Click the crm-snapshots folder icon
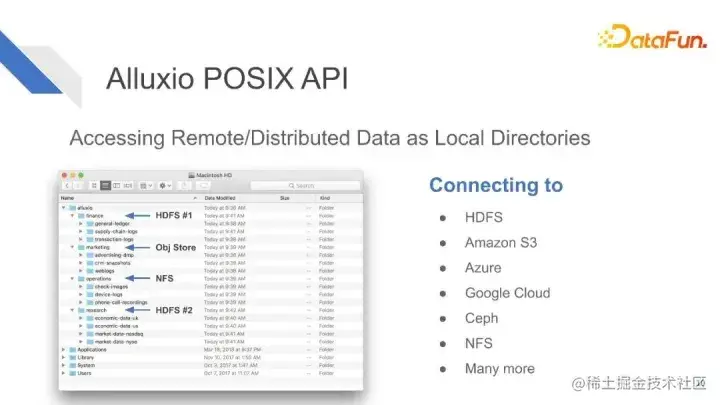This screenshot has width=720, height=405. pos(90,263)
